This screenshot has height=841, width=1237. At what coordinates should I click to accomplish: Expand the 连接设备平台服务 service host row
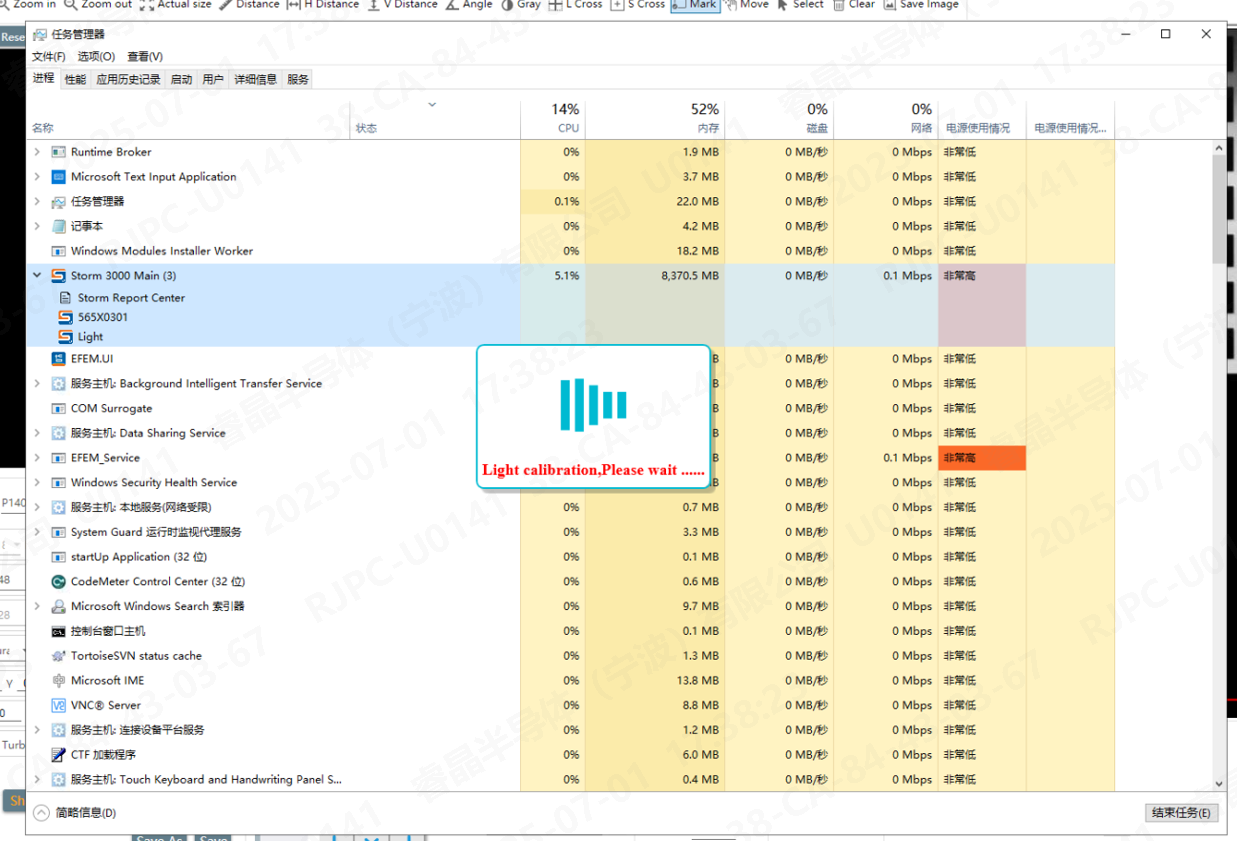(37, 730)
